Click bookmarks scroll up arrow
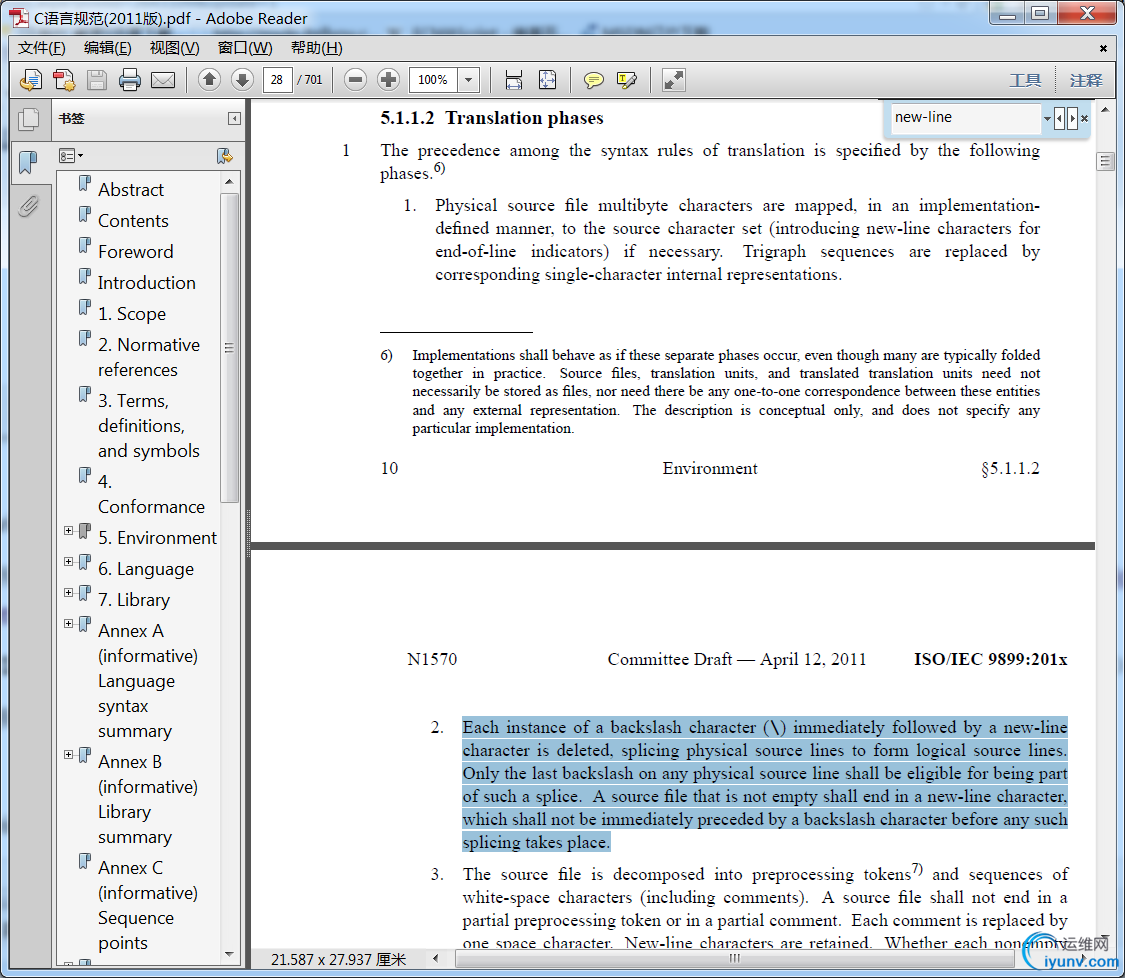The width and height of the screenshot is (1125, 978). coord(230,182)
